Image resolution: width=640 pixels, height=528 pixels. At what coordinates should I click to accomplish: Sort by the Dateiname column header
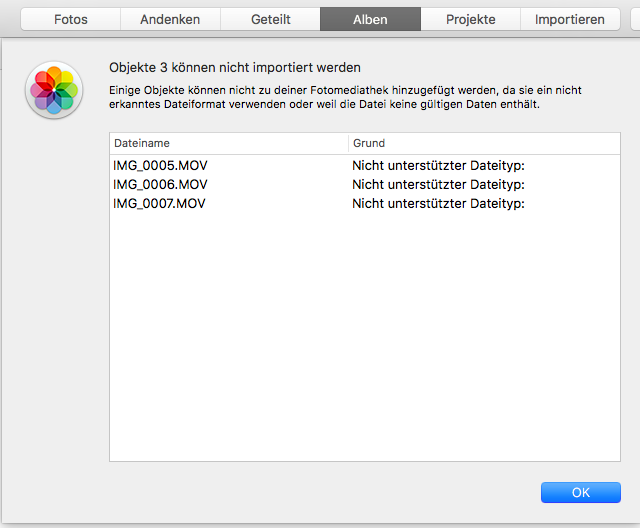pyautogui.click(x=228, y=143)
